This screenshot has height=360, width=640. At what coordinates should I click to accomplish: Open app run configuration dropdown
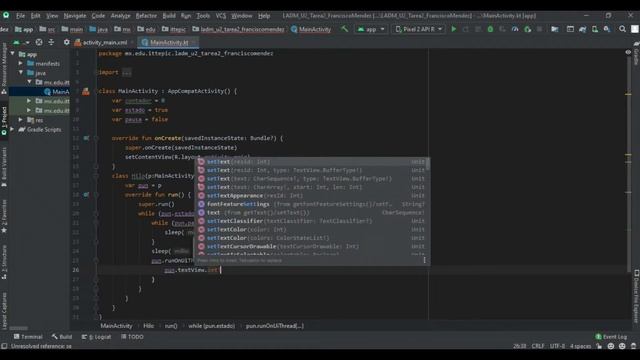(x=371, y=29)
